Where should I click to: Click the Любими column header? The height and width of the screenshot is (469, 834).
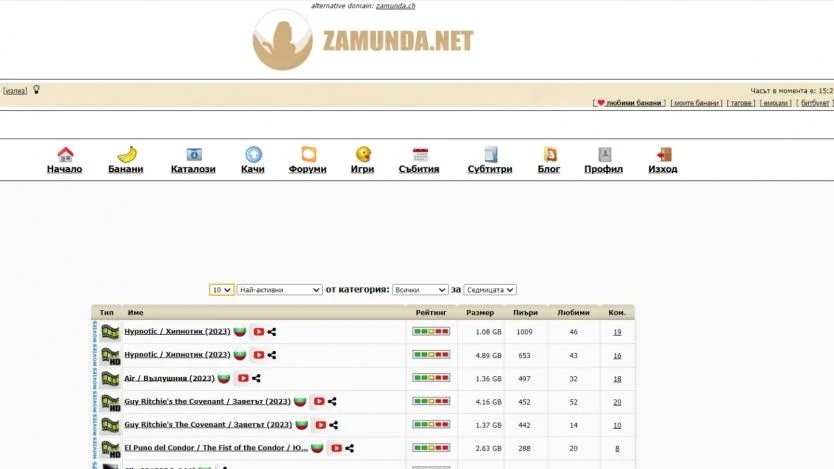[x=573, y=313]
